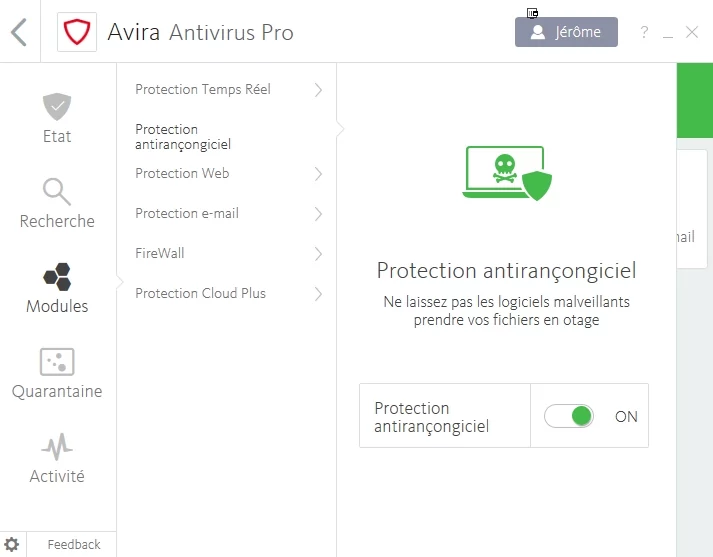The width and height of the screenshot is (713, 557).
Task: Open the Etat shield icon
Action: [x=57, y=106]
